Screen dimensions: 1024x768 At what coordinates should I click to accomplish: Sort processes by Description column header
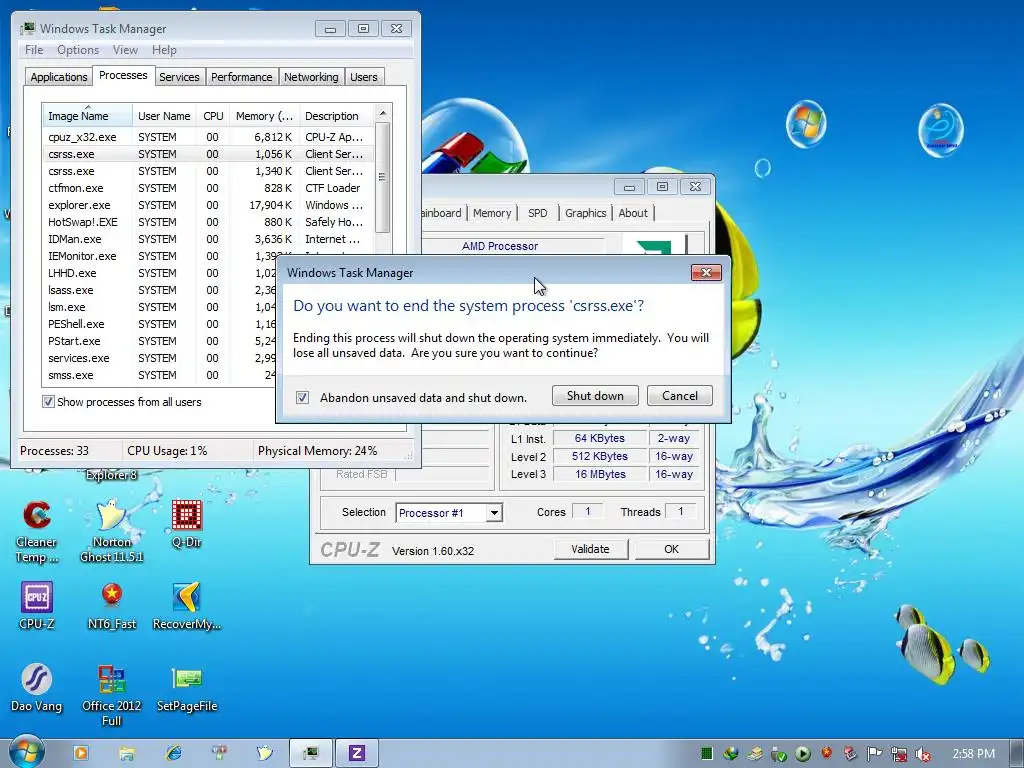coord(336,116)
